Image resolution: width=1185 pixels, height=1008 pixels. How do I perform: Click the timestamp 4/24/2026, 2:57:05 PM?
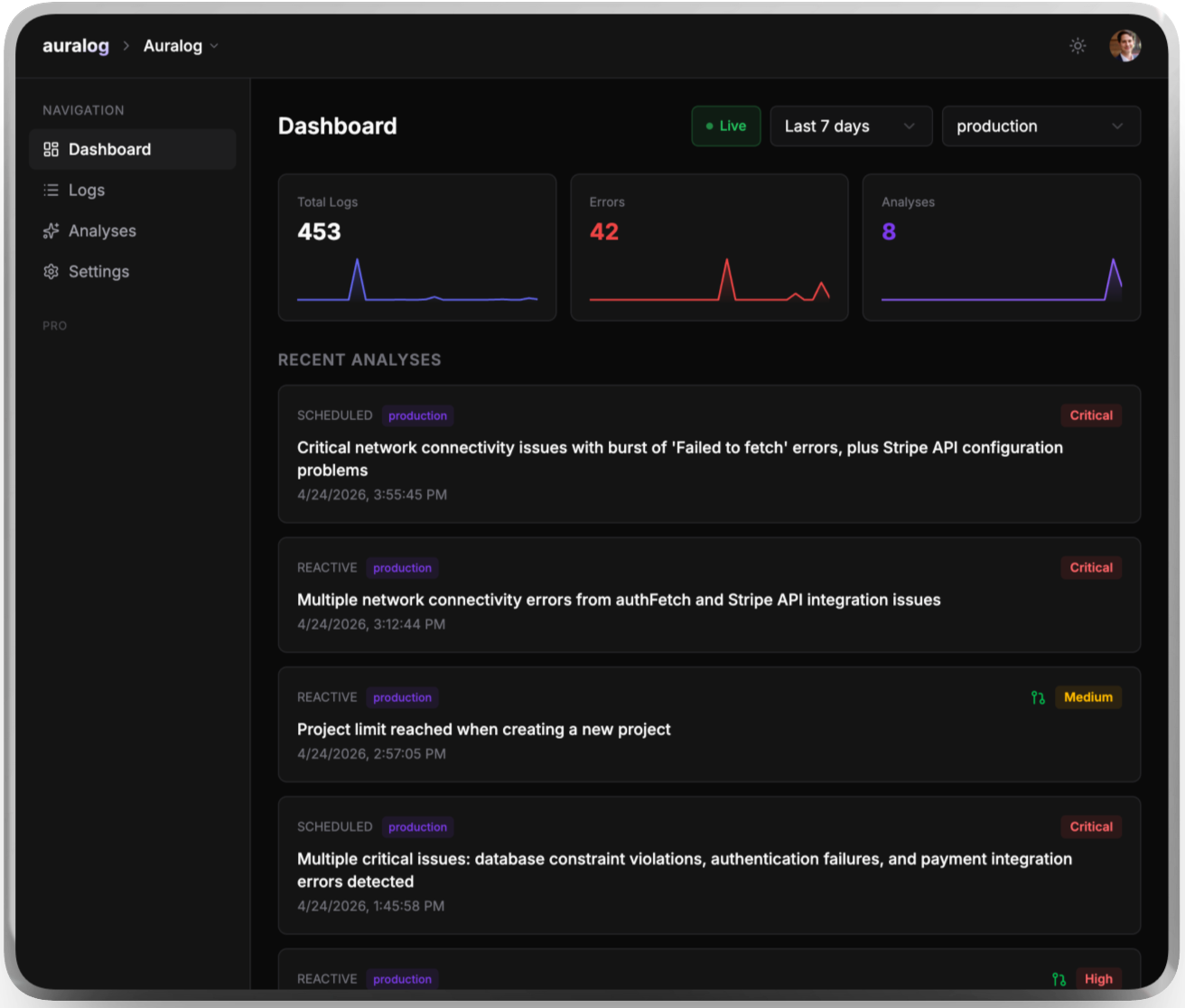pos(371,754)
